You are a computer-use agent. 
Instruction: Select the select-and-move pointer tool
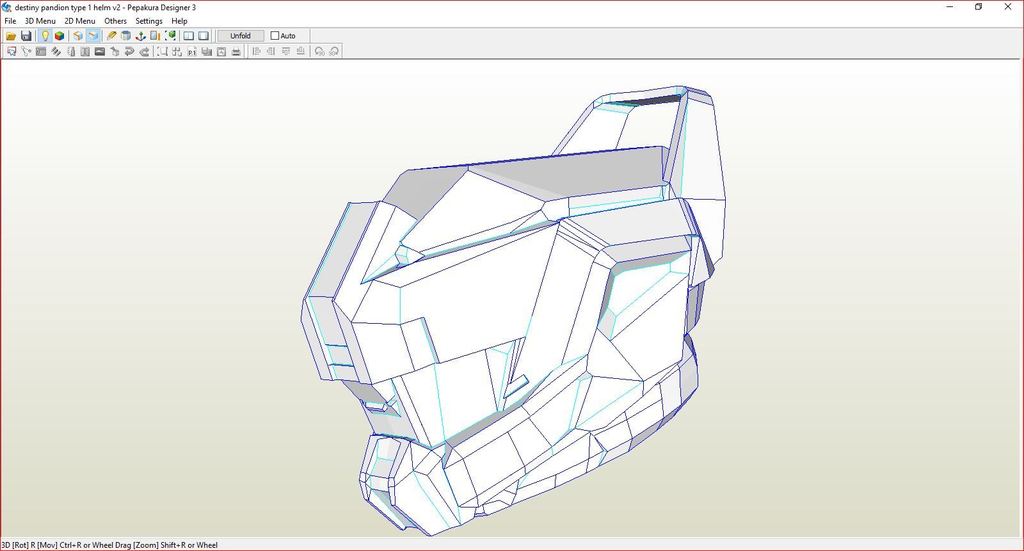11,52
